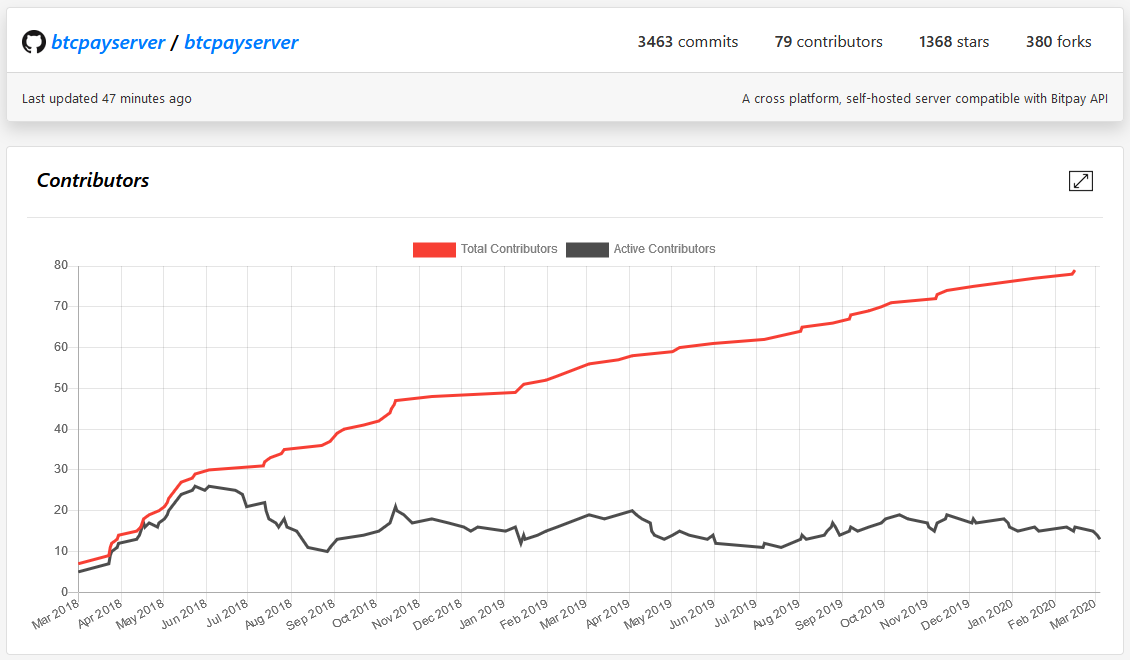Viewport: 1130px width, 660px height.
Task: Click the Nov 2018 x-axis label
Action: [396, 613]
